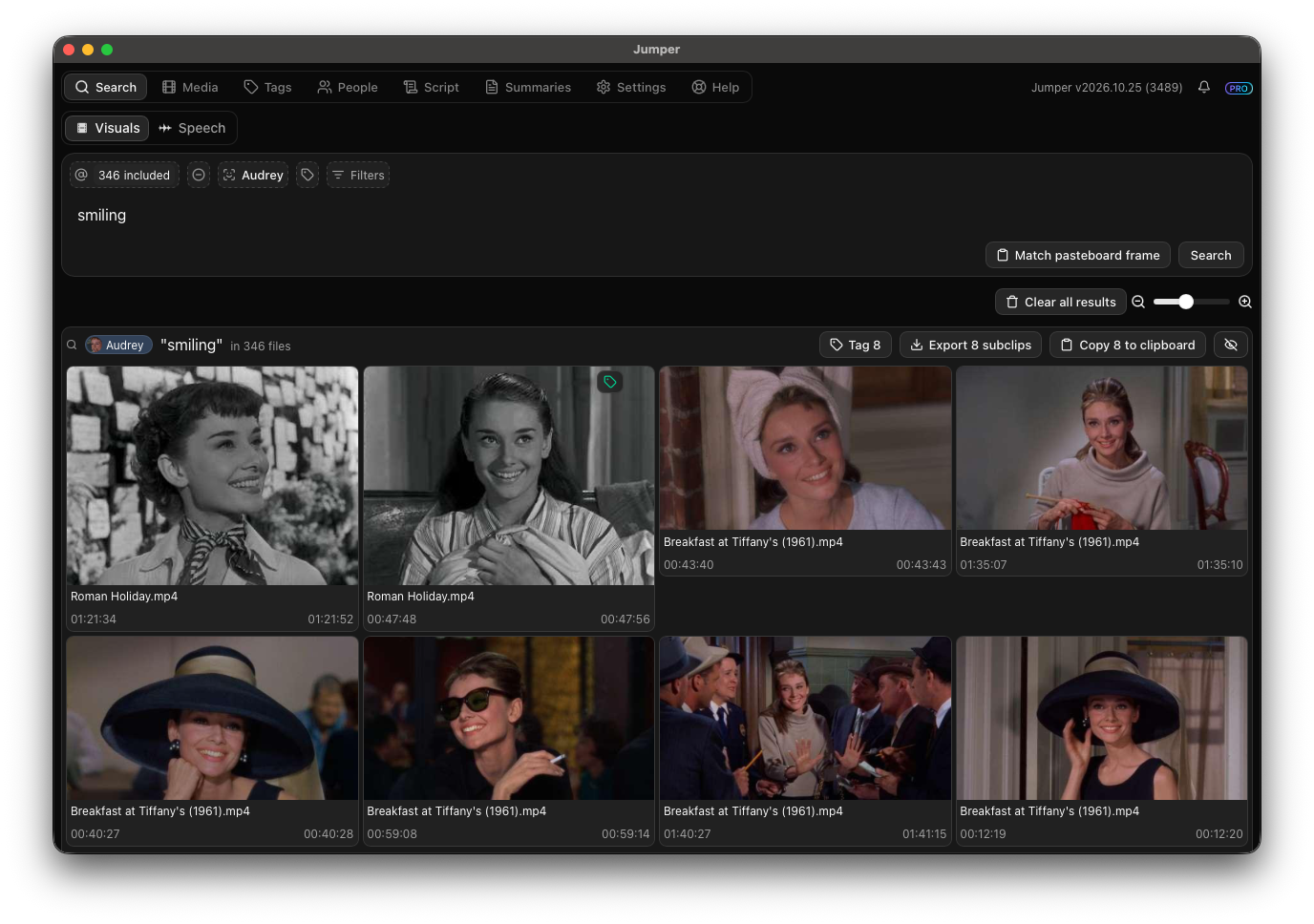The image size is (1314, 924).
Task: Select the Breakfast at Tiffany's thumbnail at 00:12:19
Action: click(1102, 719)
